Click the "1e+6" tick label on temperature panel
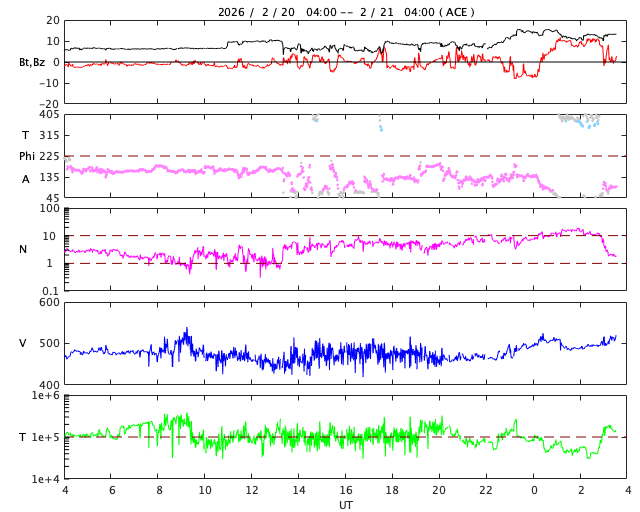Screen dimensions: 640x512 coord(45,396)
